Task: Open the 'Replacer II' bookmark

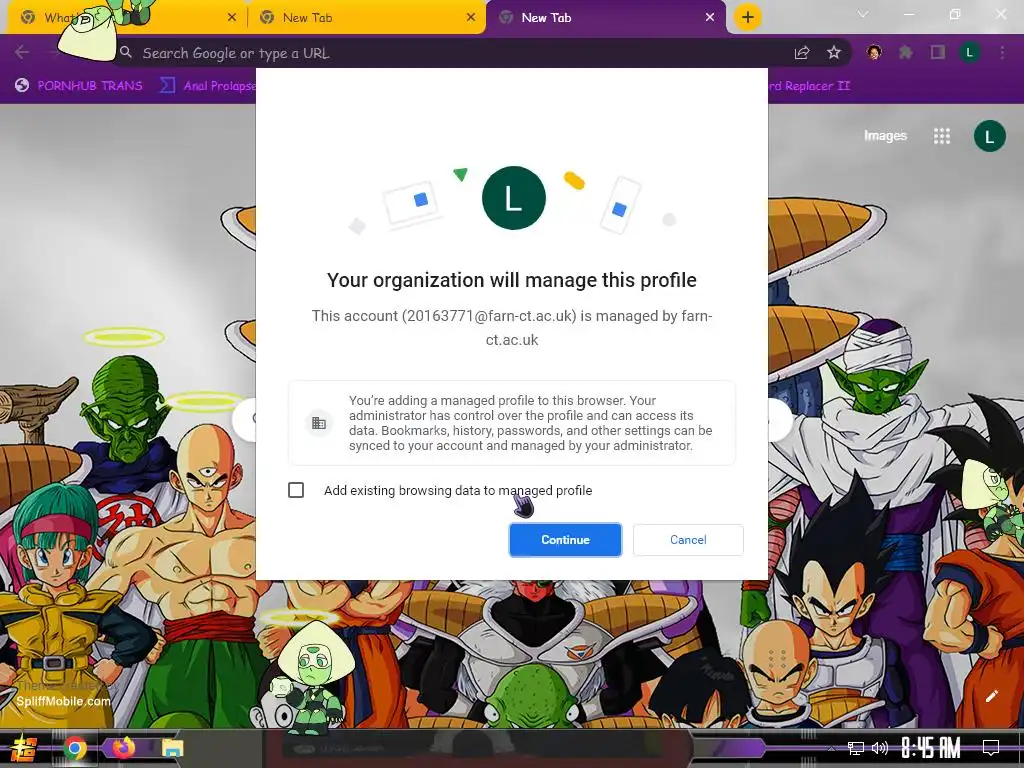Action: coord(810,86)
